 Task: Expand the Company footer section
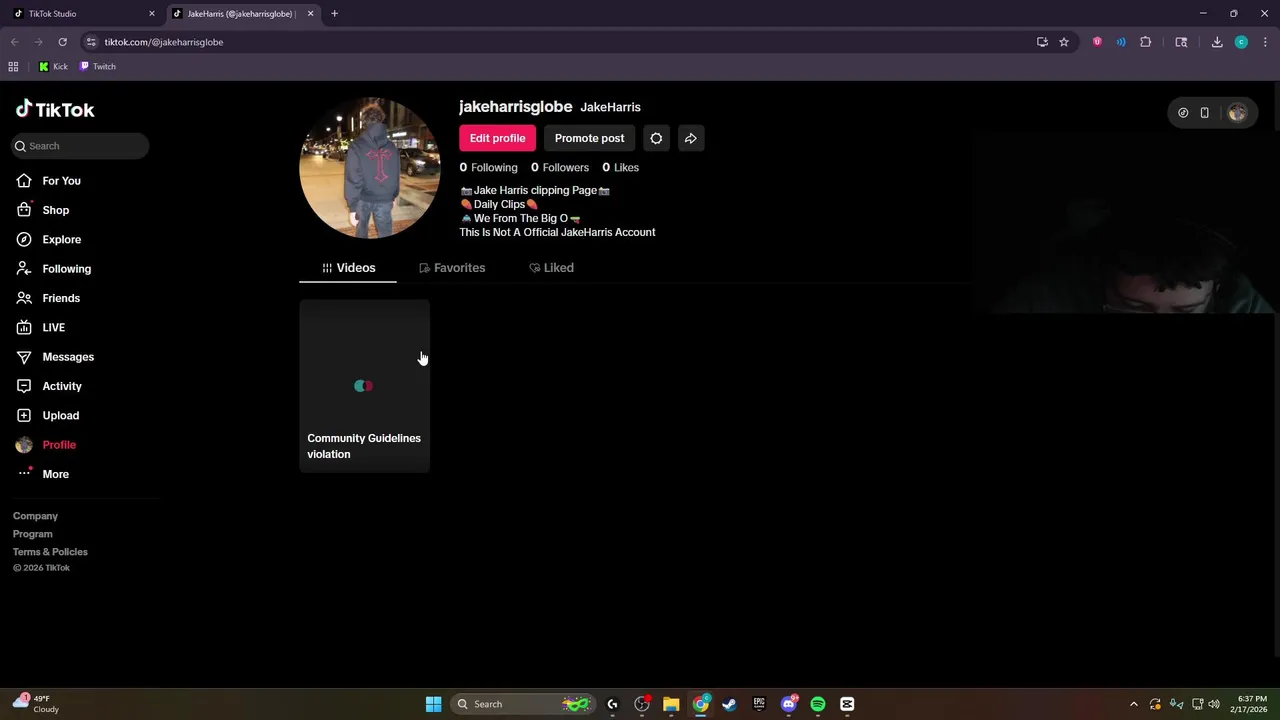tap(35, 516)
